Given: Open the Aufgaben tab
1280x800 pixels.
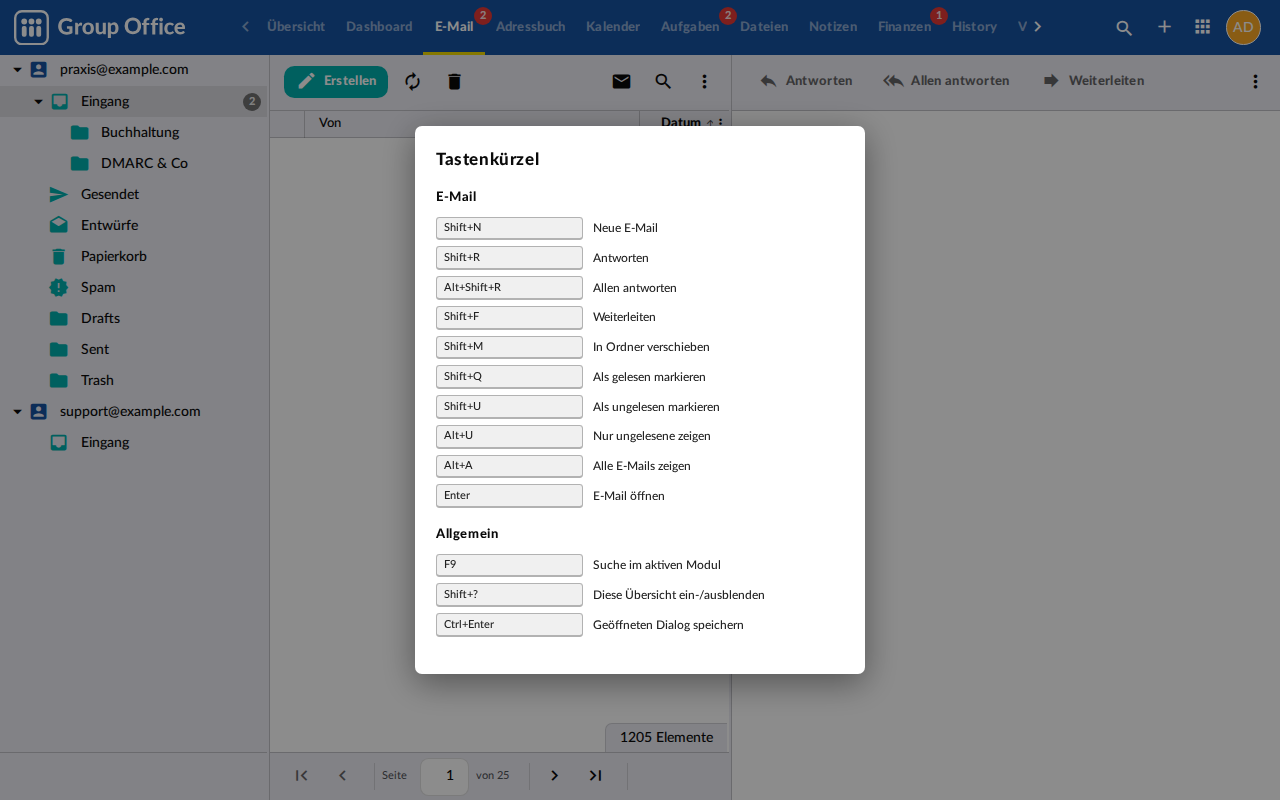Looking at the screenshot, I should [690, 27].
